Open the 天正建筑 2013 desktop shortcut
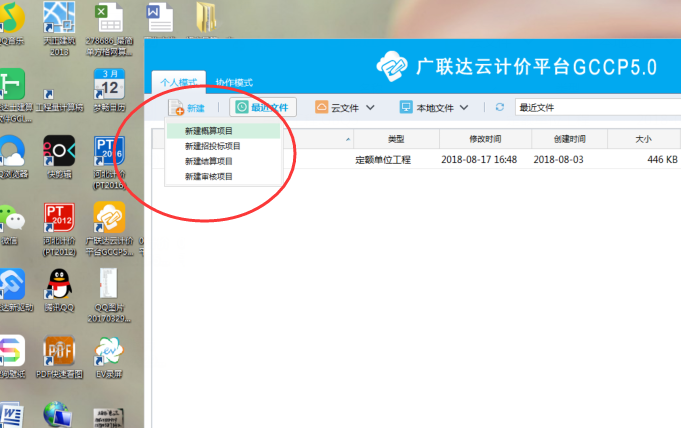Image resolution: width=681 pixels, height=428 pixels. (x=59, y=29)
